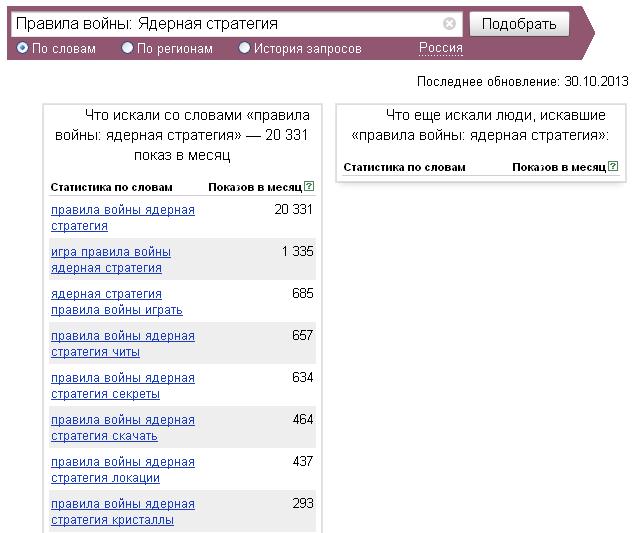The image size is (636, 533).
Task: Select the 'По словам' radio button
Action: click(x=22, y=48)
